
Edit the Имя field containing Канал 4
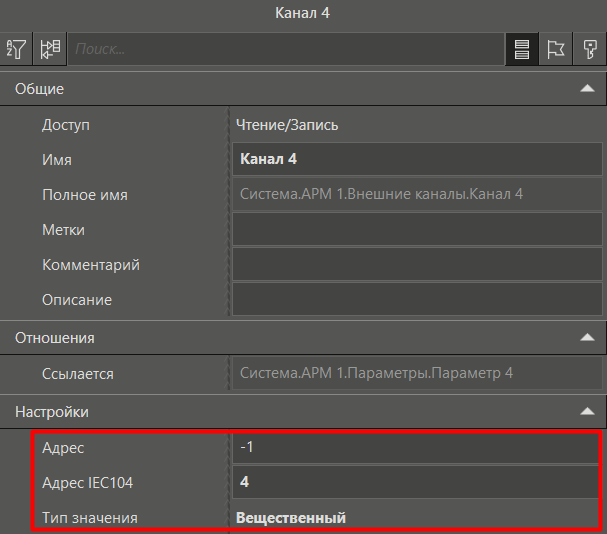pyautogui.click(x=416, y=159)
